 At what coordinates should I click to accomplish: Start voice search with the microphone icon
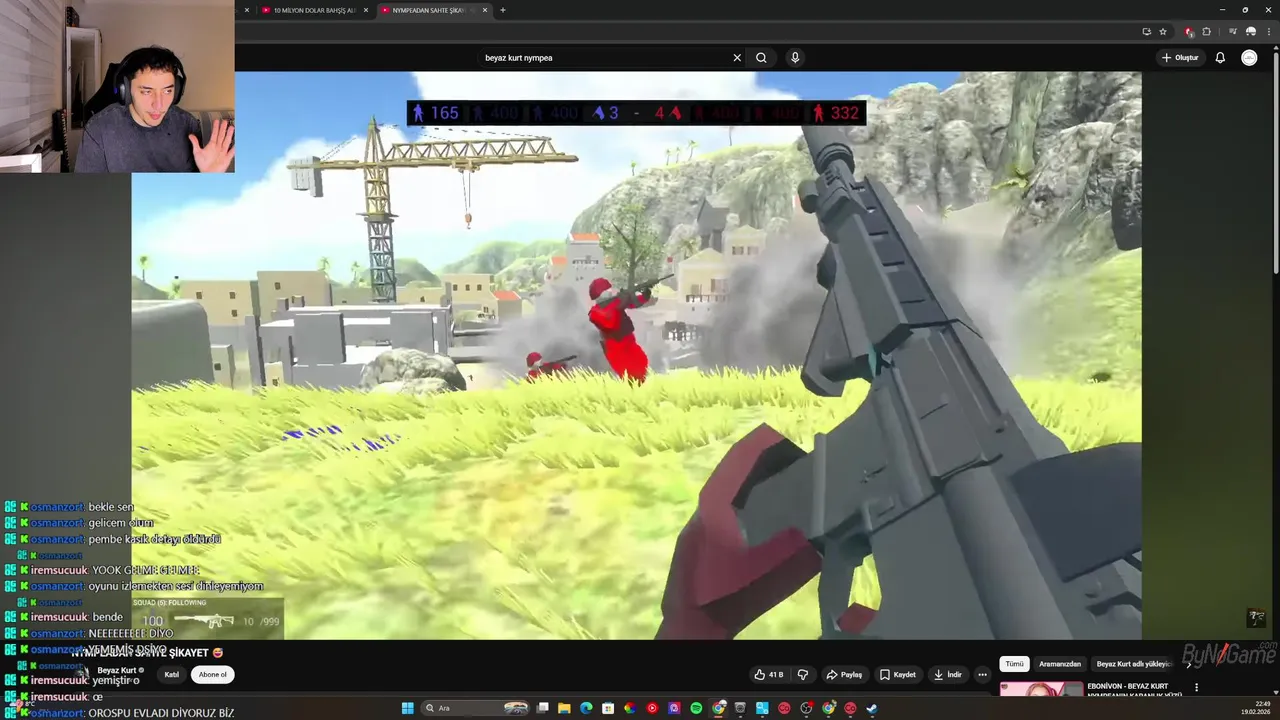[x=795, y=58]
